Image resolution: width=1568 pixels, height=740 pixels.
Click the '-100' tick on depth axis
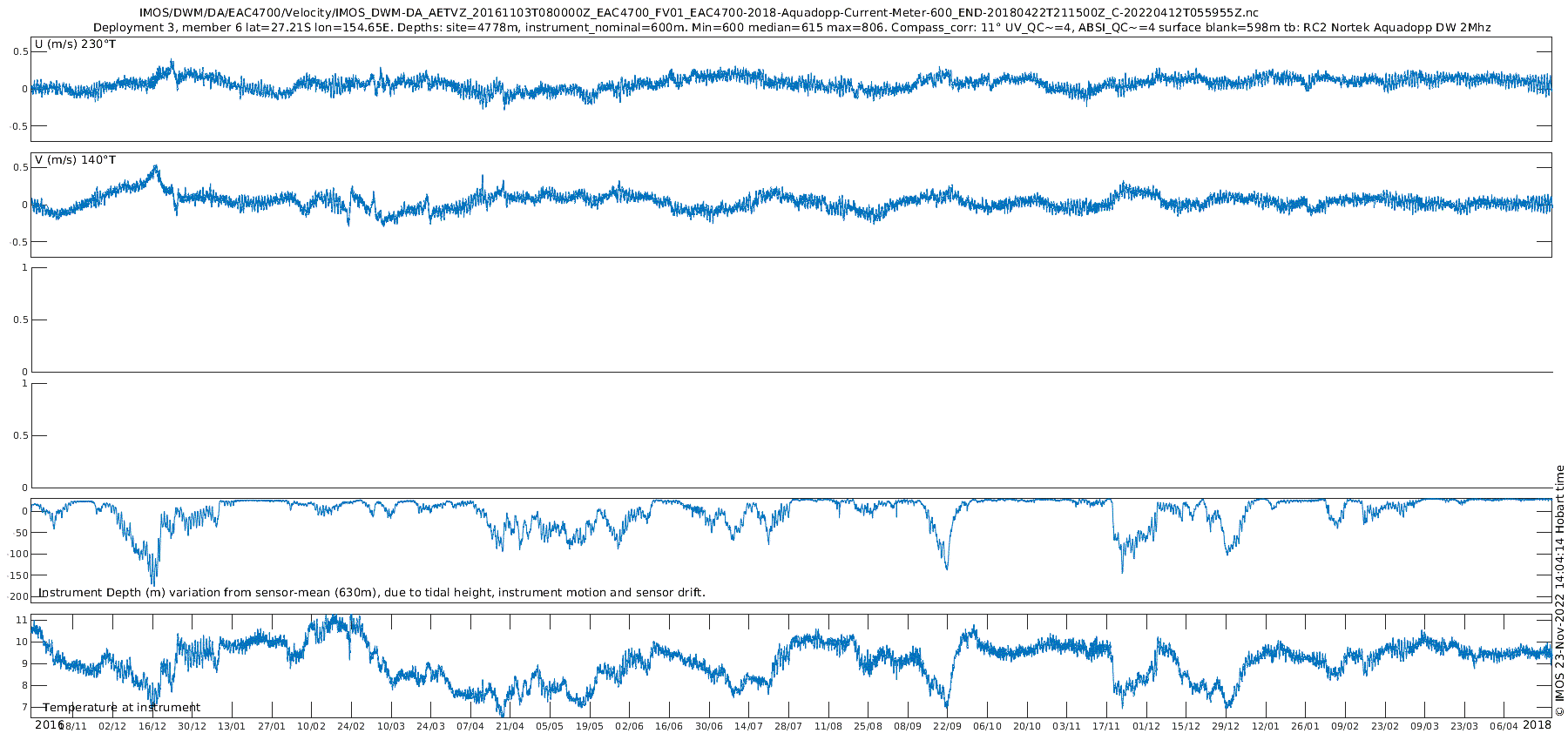click(x=18, y=554)
